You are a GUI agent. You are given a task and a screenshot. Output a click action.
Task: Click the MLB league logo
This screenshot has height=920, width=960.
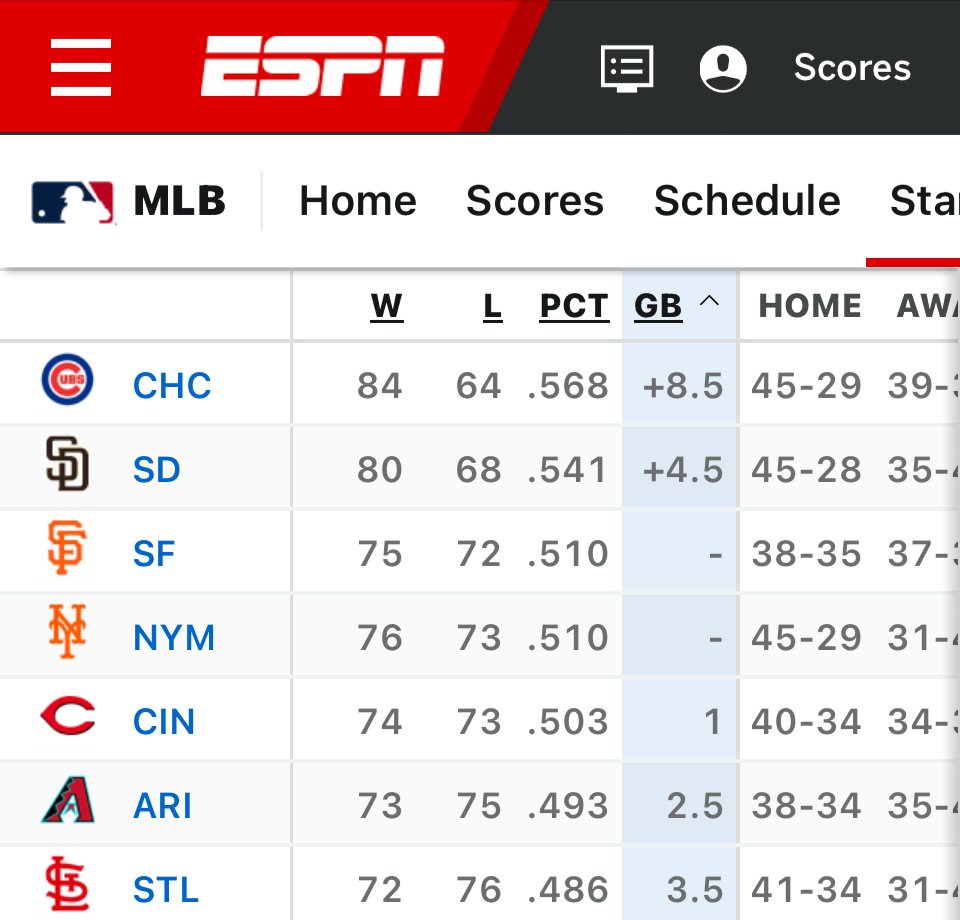(x=72, y=202)
